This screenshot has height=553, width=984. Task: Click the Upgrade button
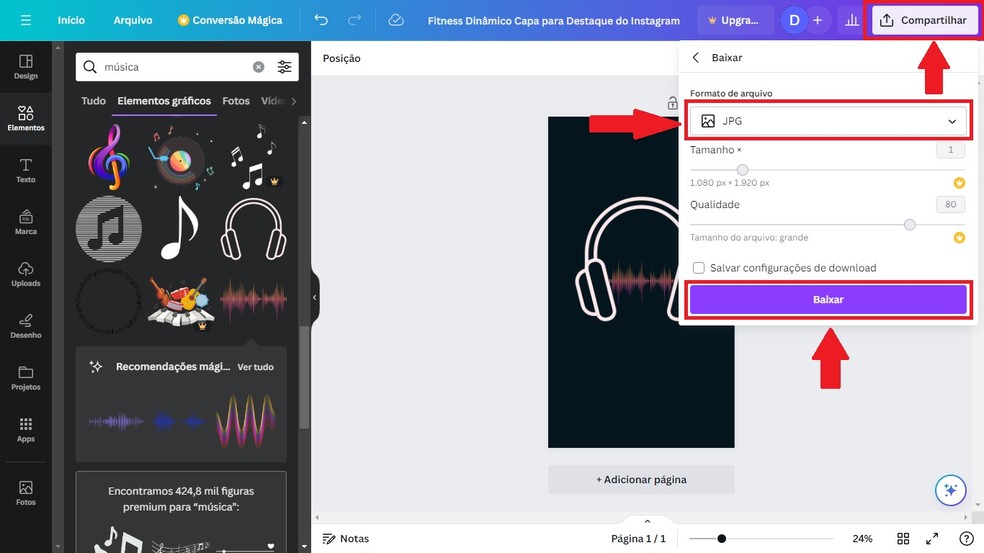coord(733,20)
